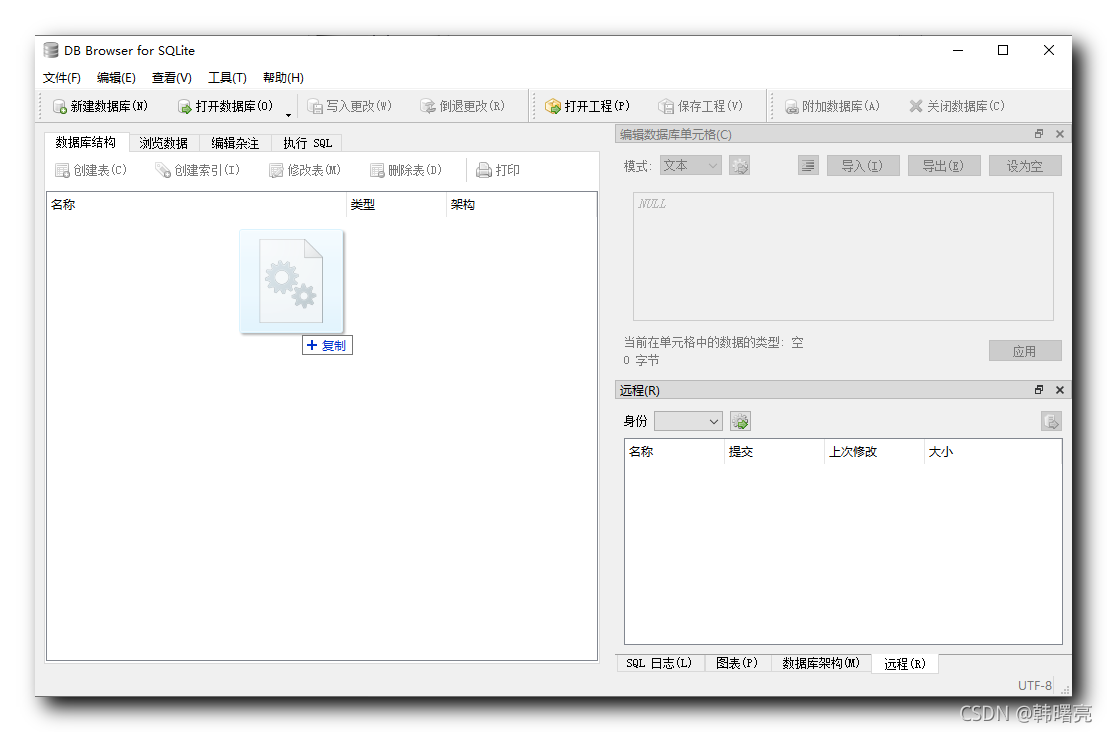Click Delete Table (删除表) button

406,170
